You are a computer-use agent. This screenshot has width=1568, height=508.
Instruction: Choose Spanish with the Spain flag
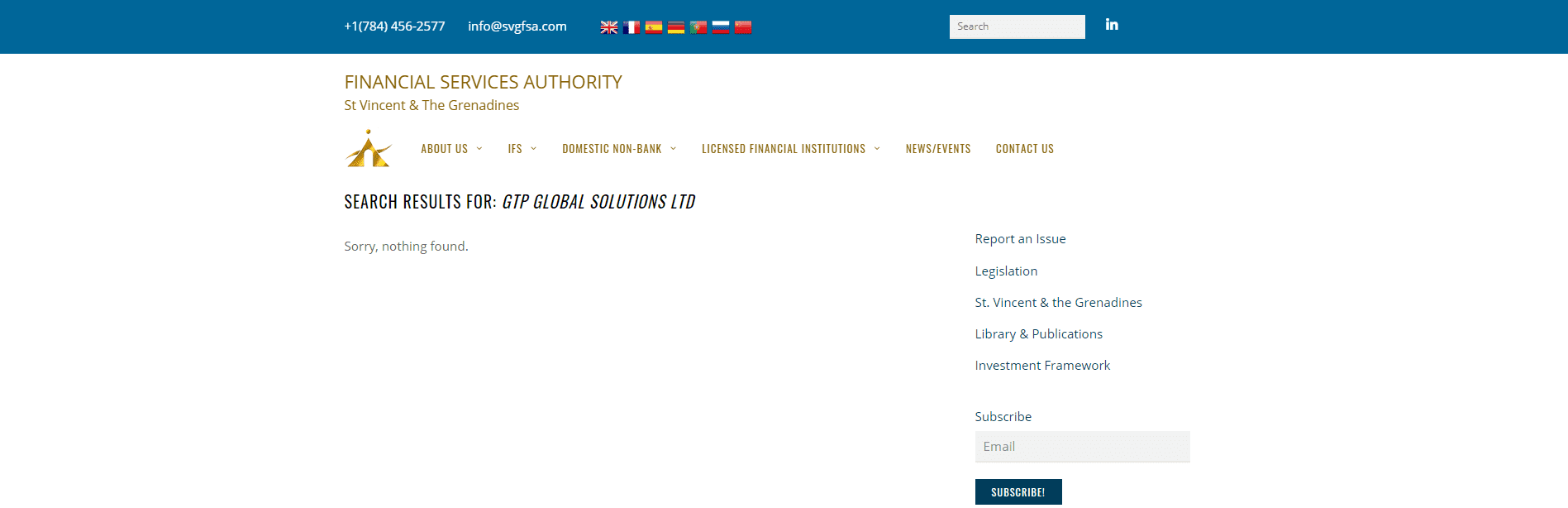pyautogui.click(x=654, y=27)
